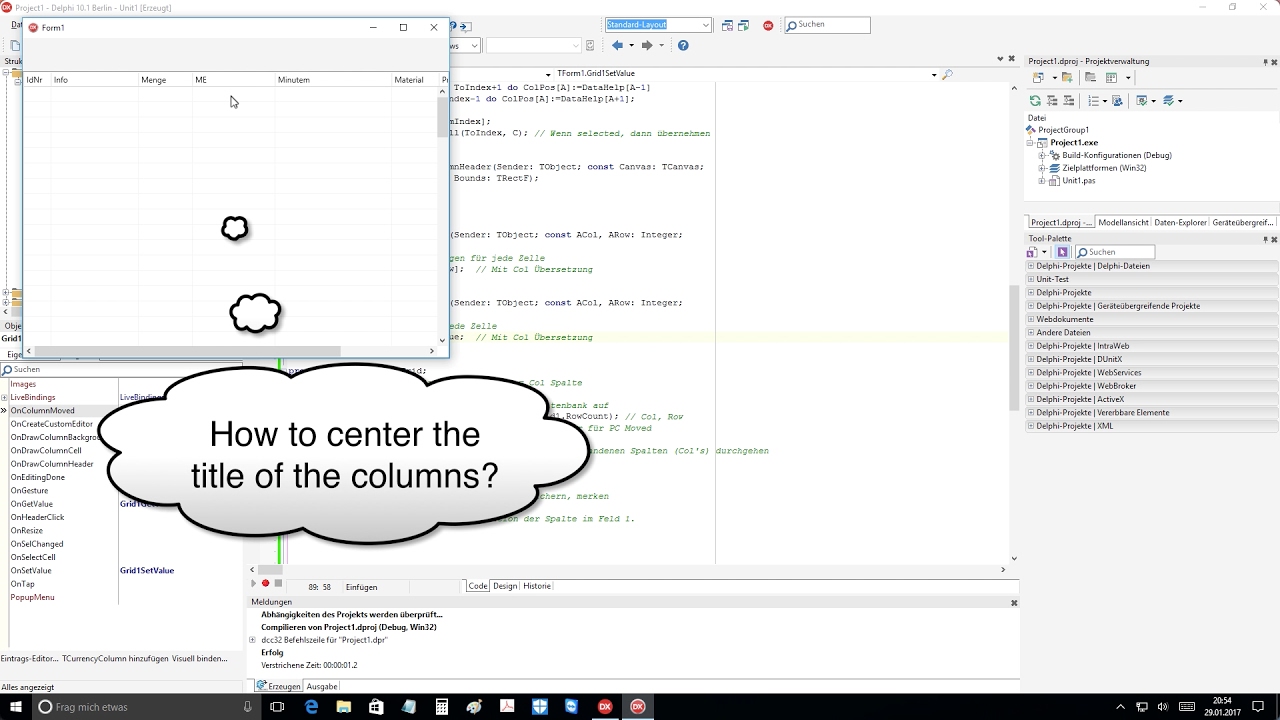Click the Tool-Palette category icon
Screen dimensions: 1280x720
pyautogui.click(x=1032, y=252)
